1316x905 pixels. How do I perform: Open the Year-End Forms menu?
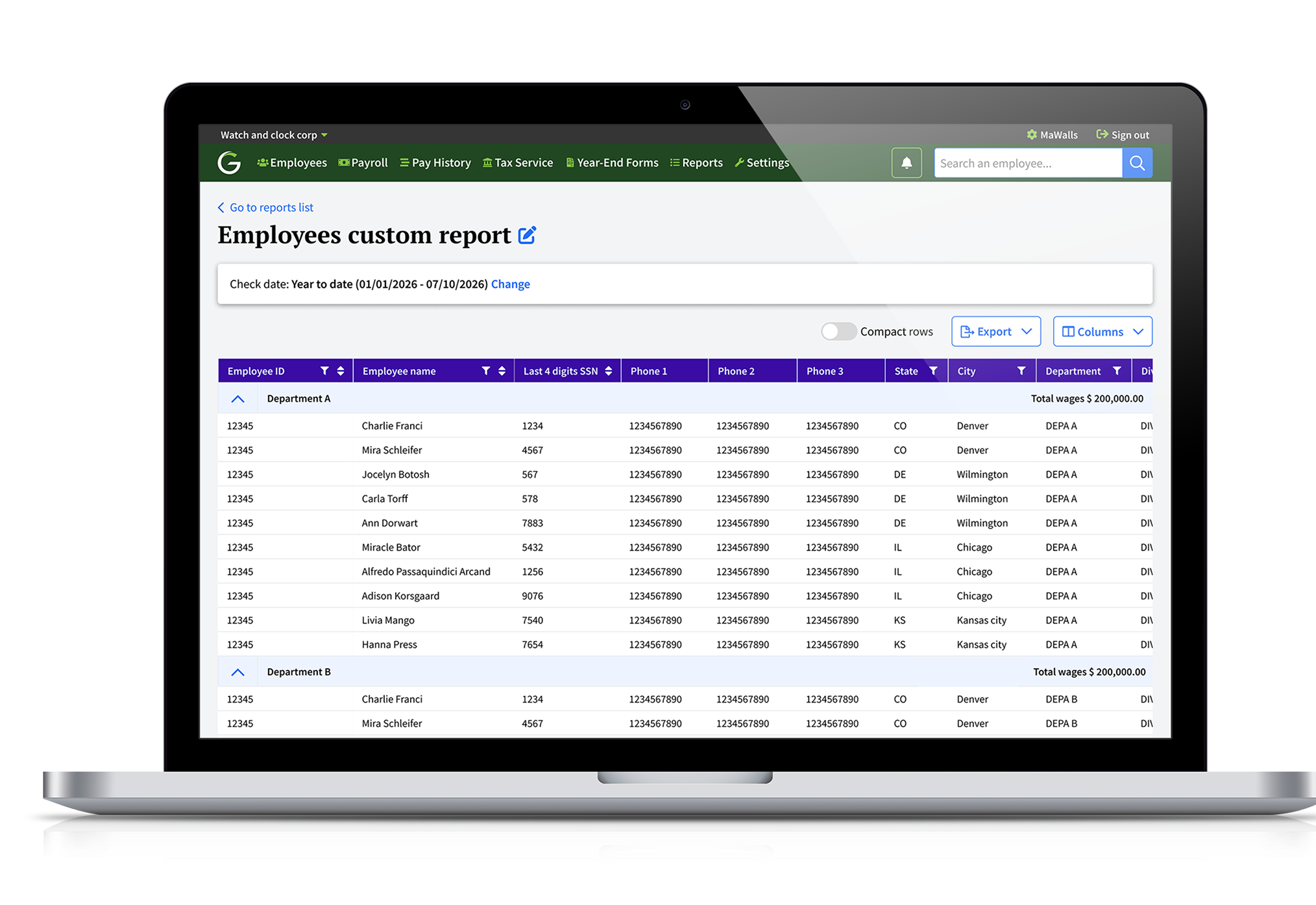[x=612, y=162]
